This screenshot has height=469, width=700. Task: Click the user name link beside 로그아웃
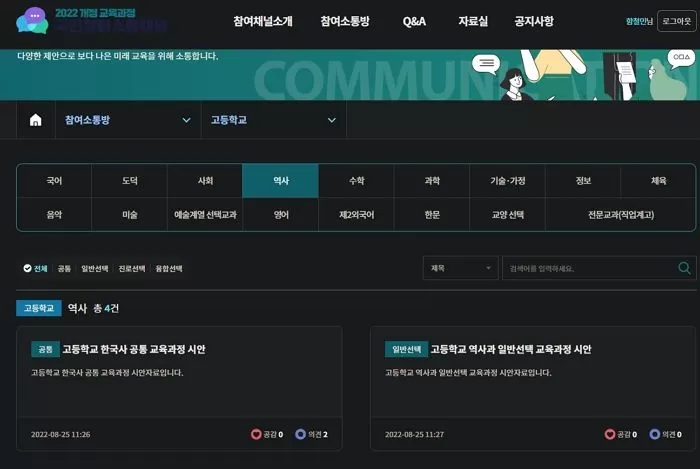(639, 21)
